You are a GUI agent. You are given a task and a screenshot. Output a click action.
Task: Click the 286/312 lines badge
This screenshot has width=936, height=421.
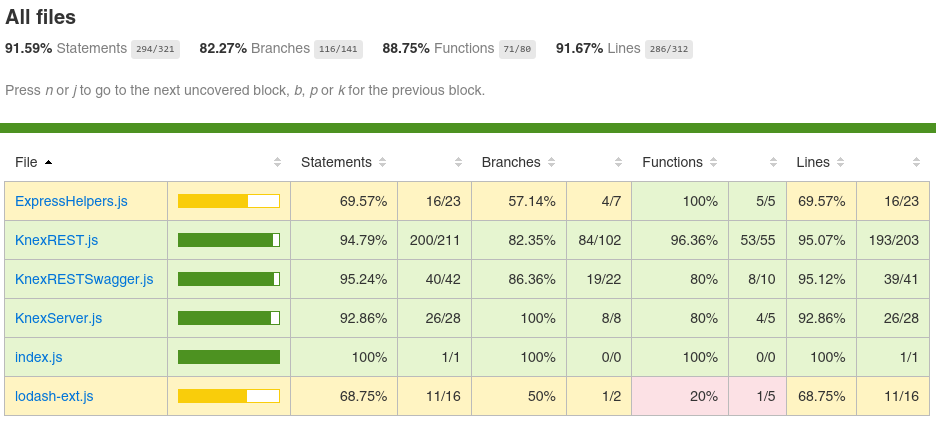coord(669,49)
